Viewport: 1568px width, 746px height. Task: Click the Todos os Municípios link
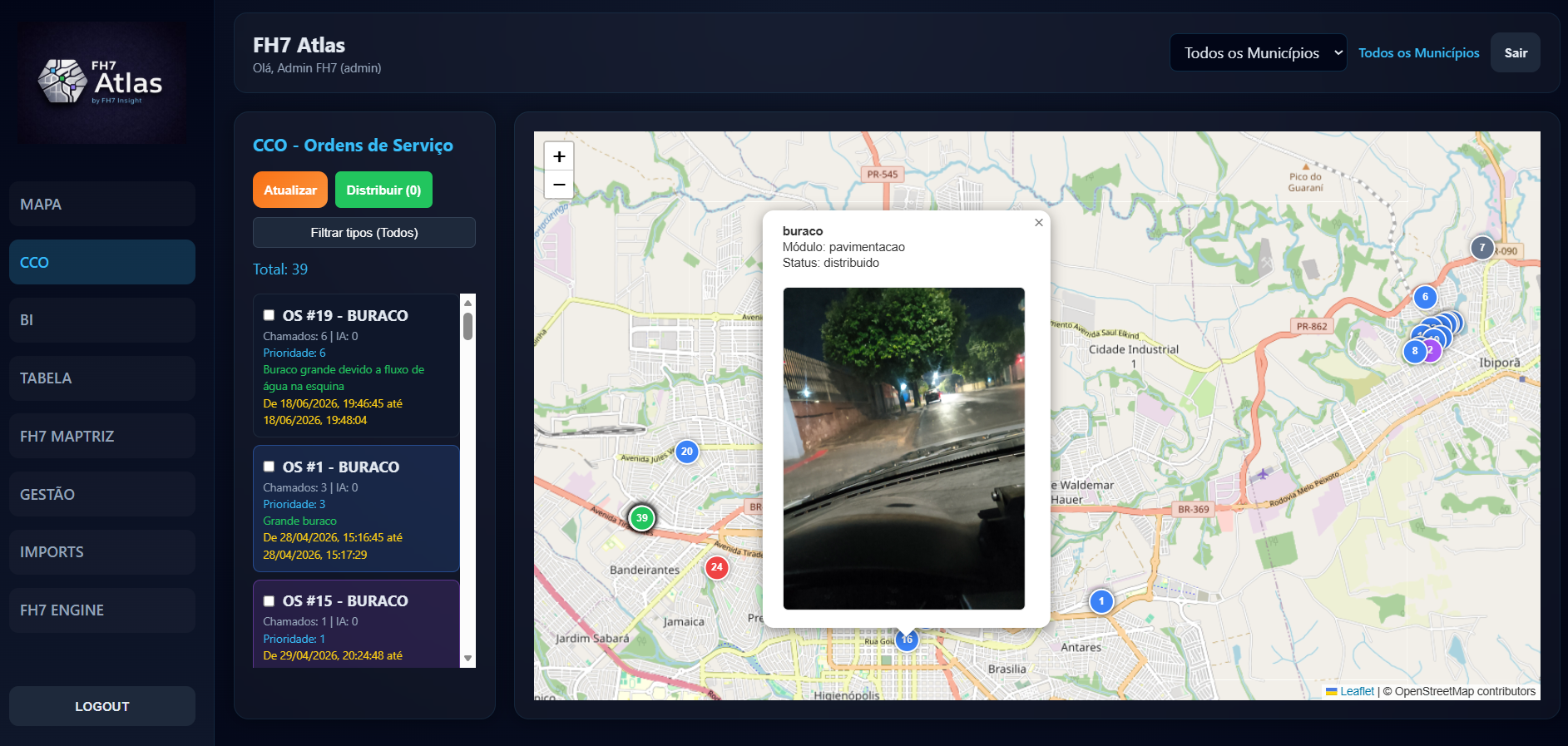[x=1418, y=52]
